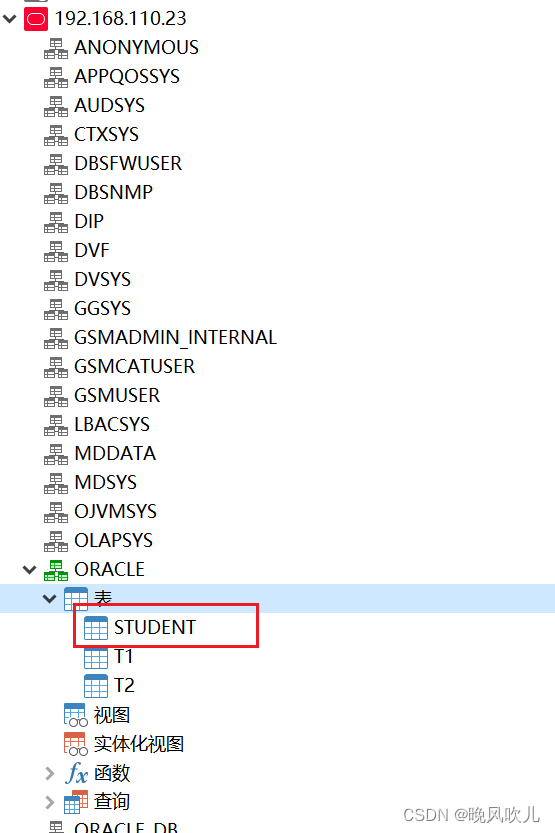Viewport: 555px width, 833px height.
Task: Click the red Oracle connection icon
Action: (36, 19)
